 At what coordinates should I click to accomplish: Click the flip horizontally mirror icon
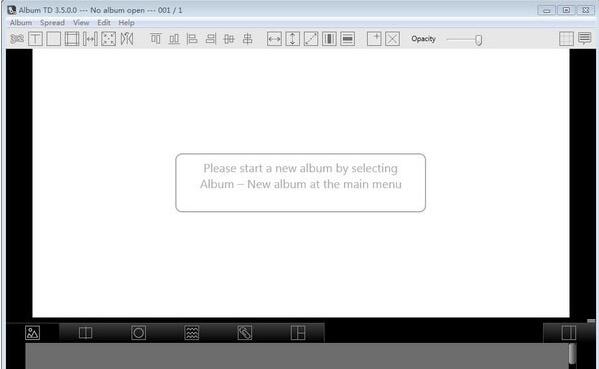pos(127,39)
